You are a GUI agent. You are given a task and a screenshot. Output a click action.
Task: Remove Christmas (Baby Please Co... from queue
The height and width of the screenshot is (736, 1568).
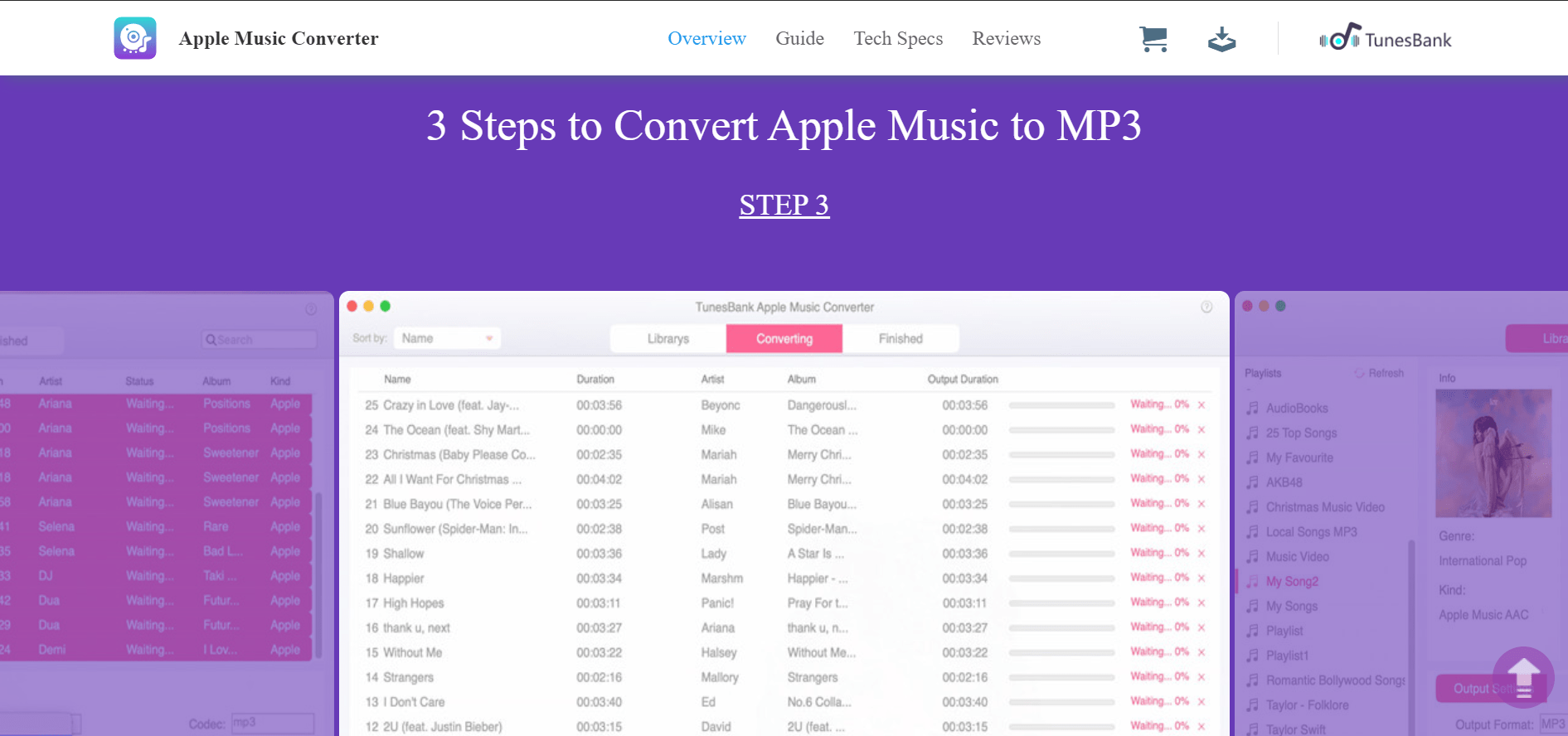1201,455
